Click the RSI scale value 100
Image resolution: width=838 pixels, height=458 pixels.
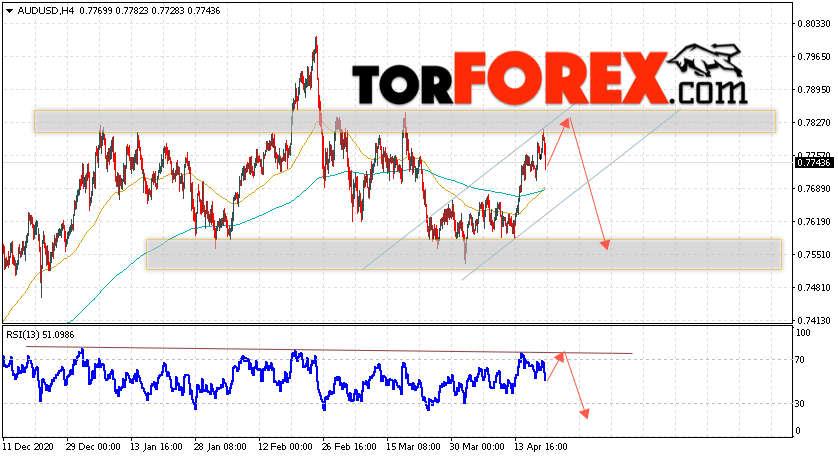(x=803, y=333)
